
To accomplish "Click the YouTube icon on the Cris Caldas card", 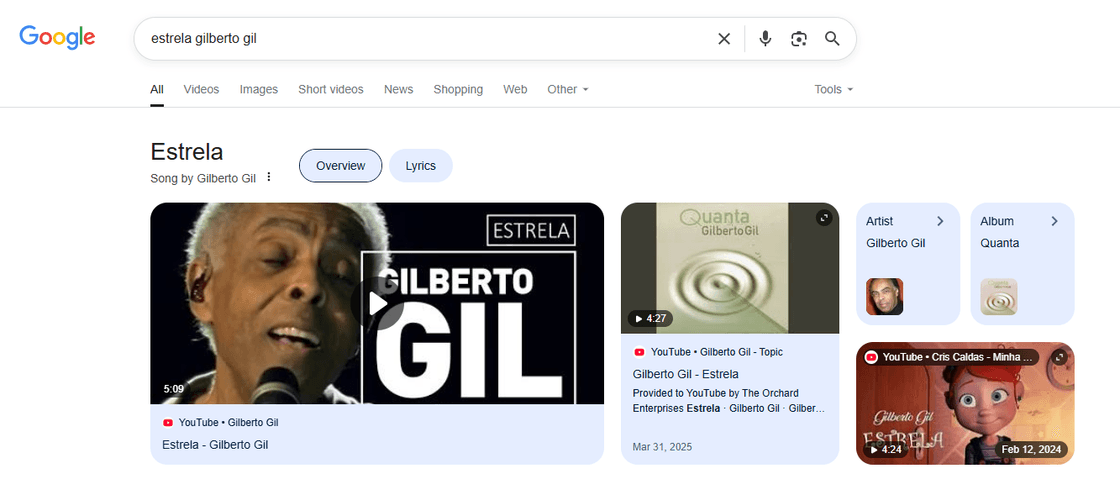I will (x=871, y=357).
